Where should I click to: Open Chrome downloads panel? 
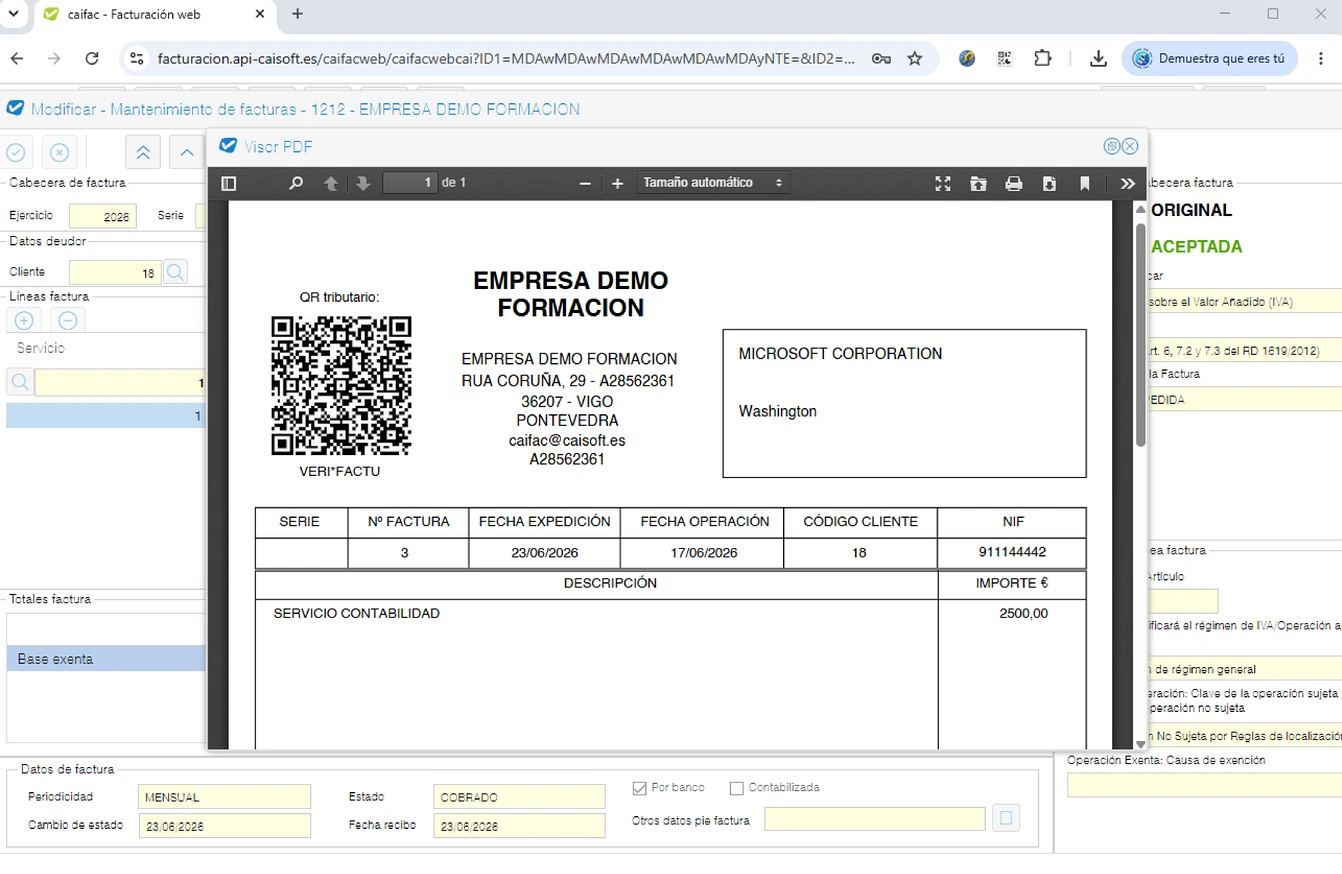pyautogui.click(x=1098, y=58)
